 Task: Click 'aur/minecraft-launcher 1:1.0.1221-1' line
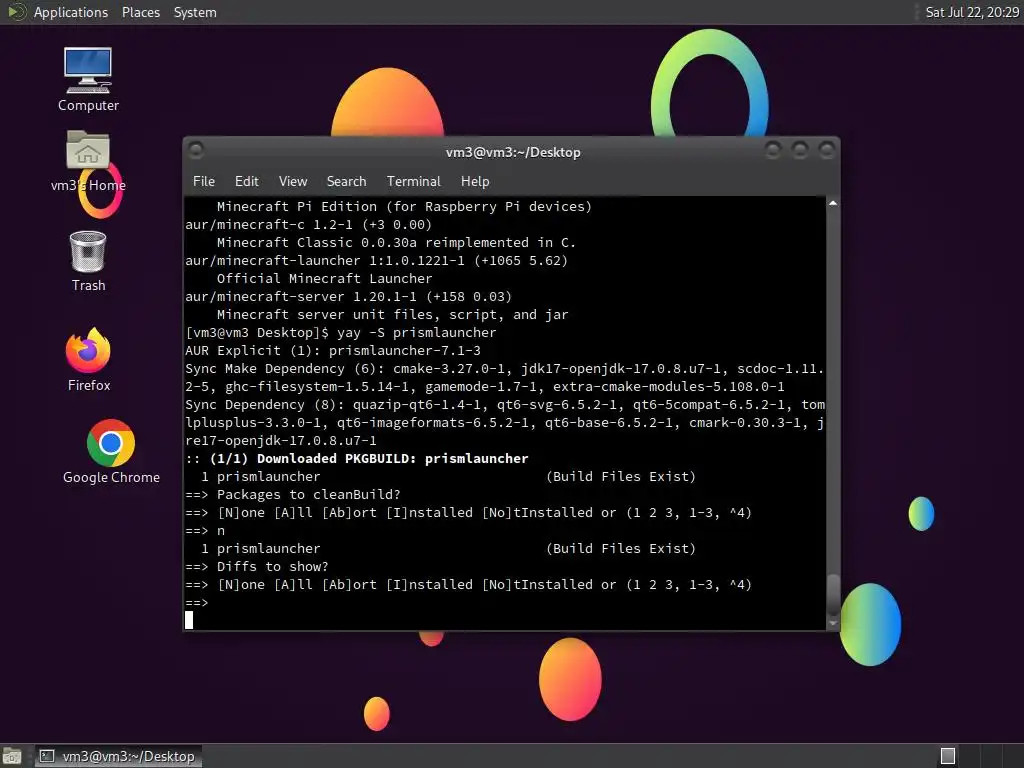click(x=376, y=261)
